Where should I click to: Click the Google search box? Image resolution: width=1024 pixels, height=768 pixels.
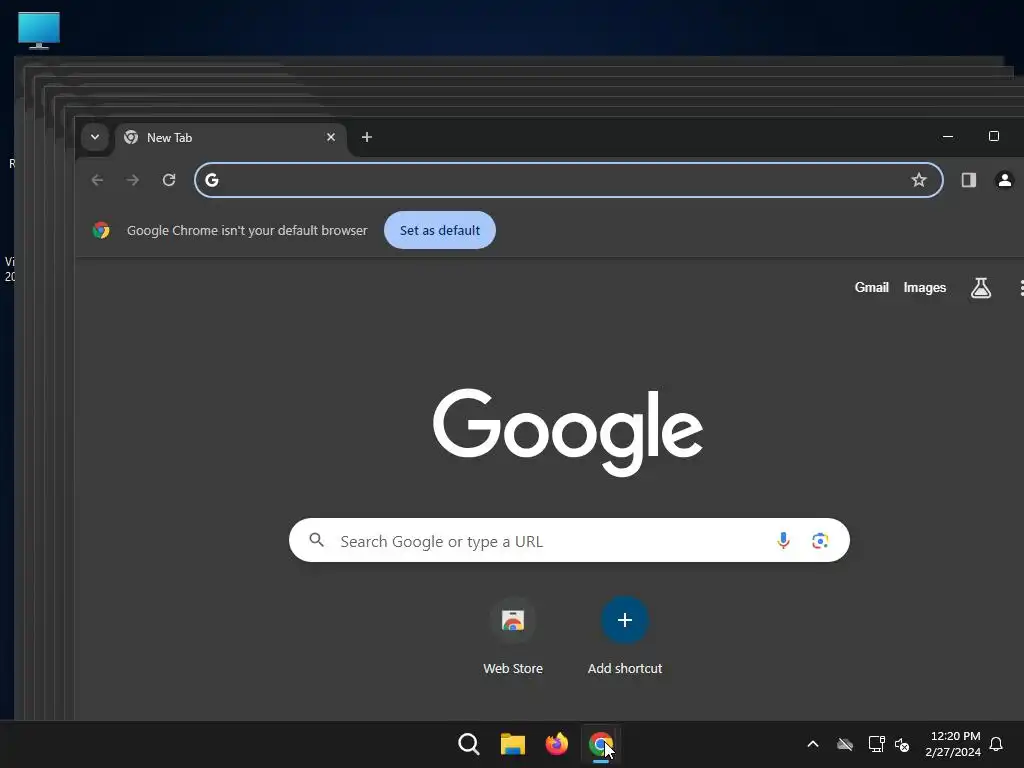569,540
